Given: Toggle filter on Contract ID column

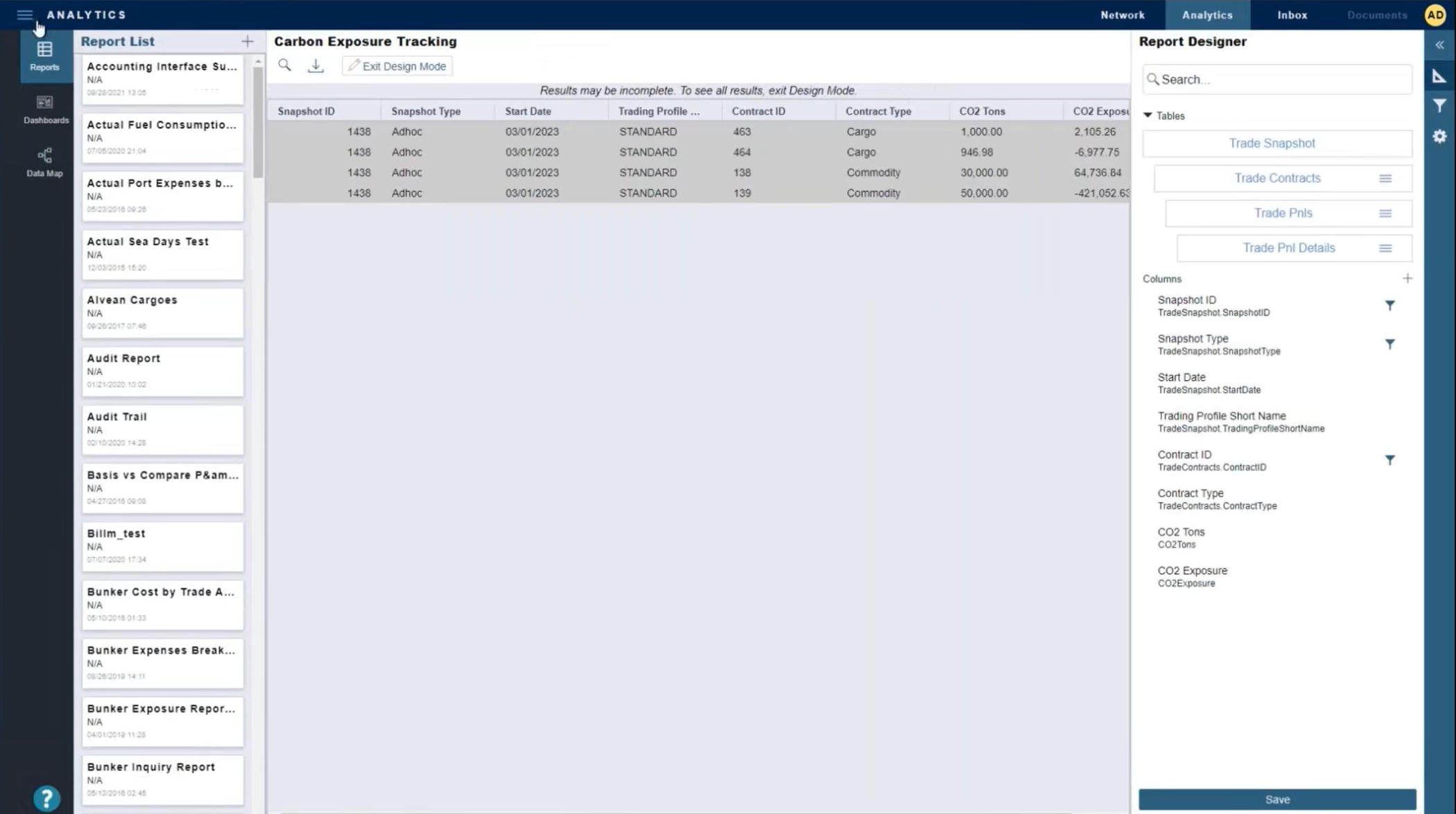Looking at the screenshot, I should coord(1389,460).
